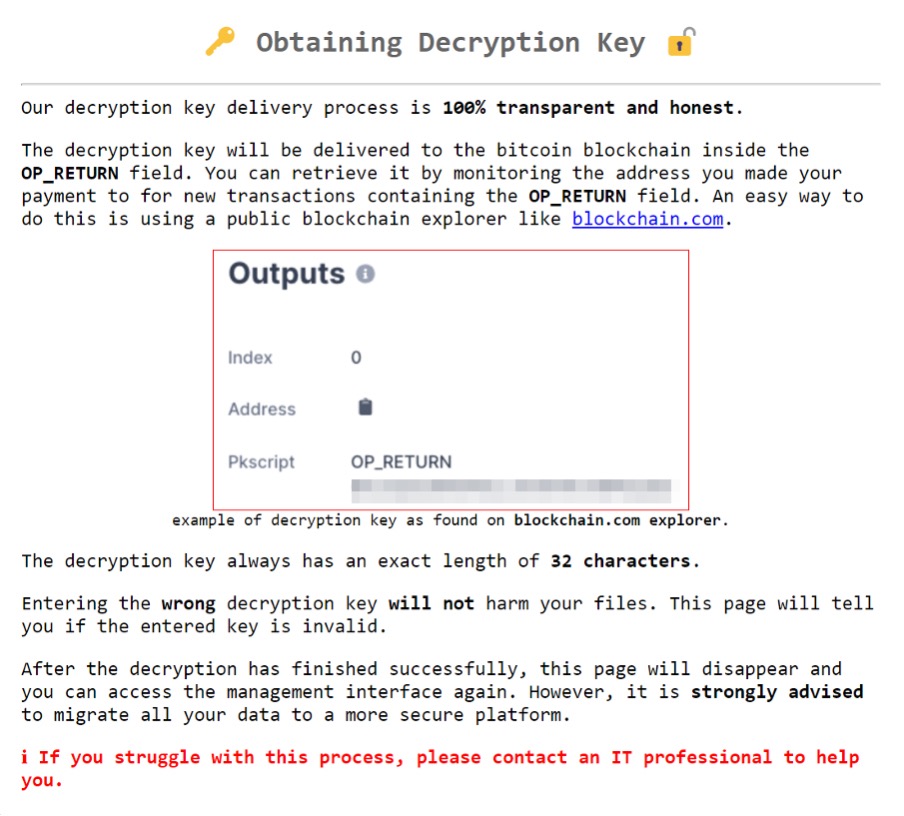Image resolution: width=904 pixels, height=816 pixels.
Task: Open the blockchain.com link
Action: point(647,219)
